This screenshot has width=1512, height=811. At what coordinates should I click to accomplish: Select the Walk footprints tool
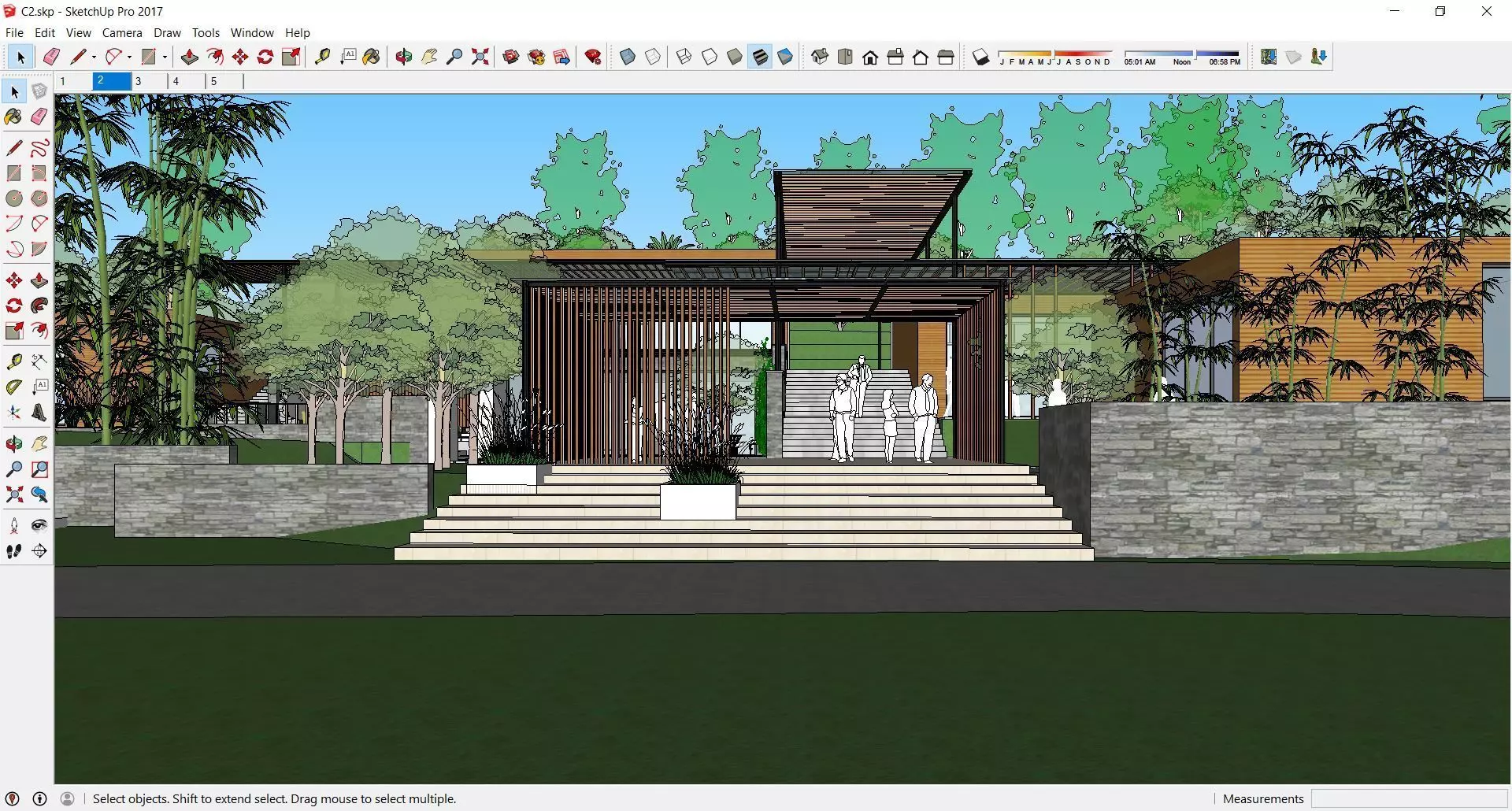(14, 551)
